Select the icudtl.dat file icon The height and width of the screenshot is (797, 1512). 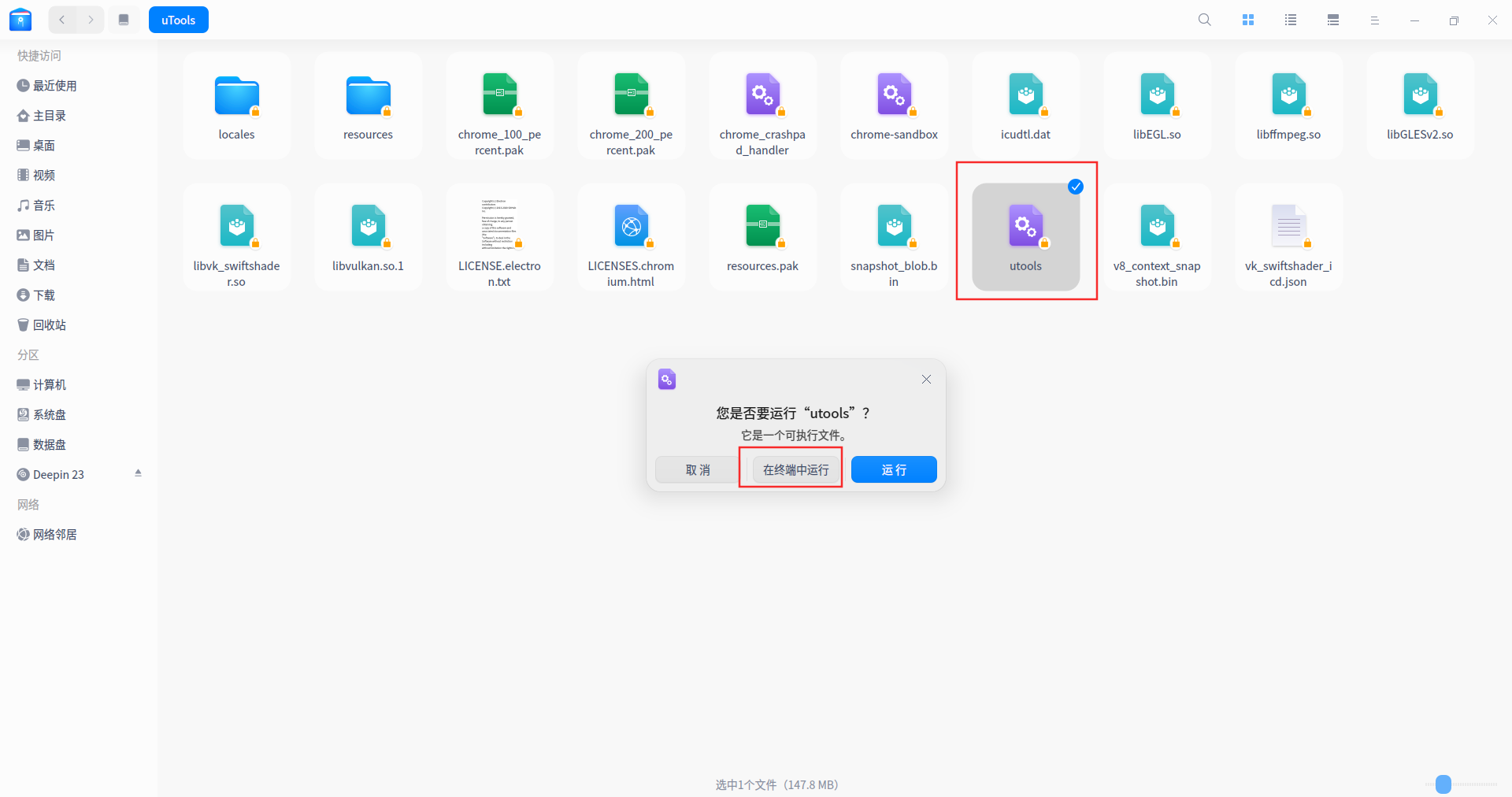tap(1025, 95)
